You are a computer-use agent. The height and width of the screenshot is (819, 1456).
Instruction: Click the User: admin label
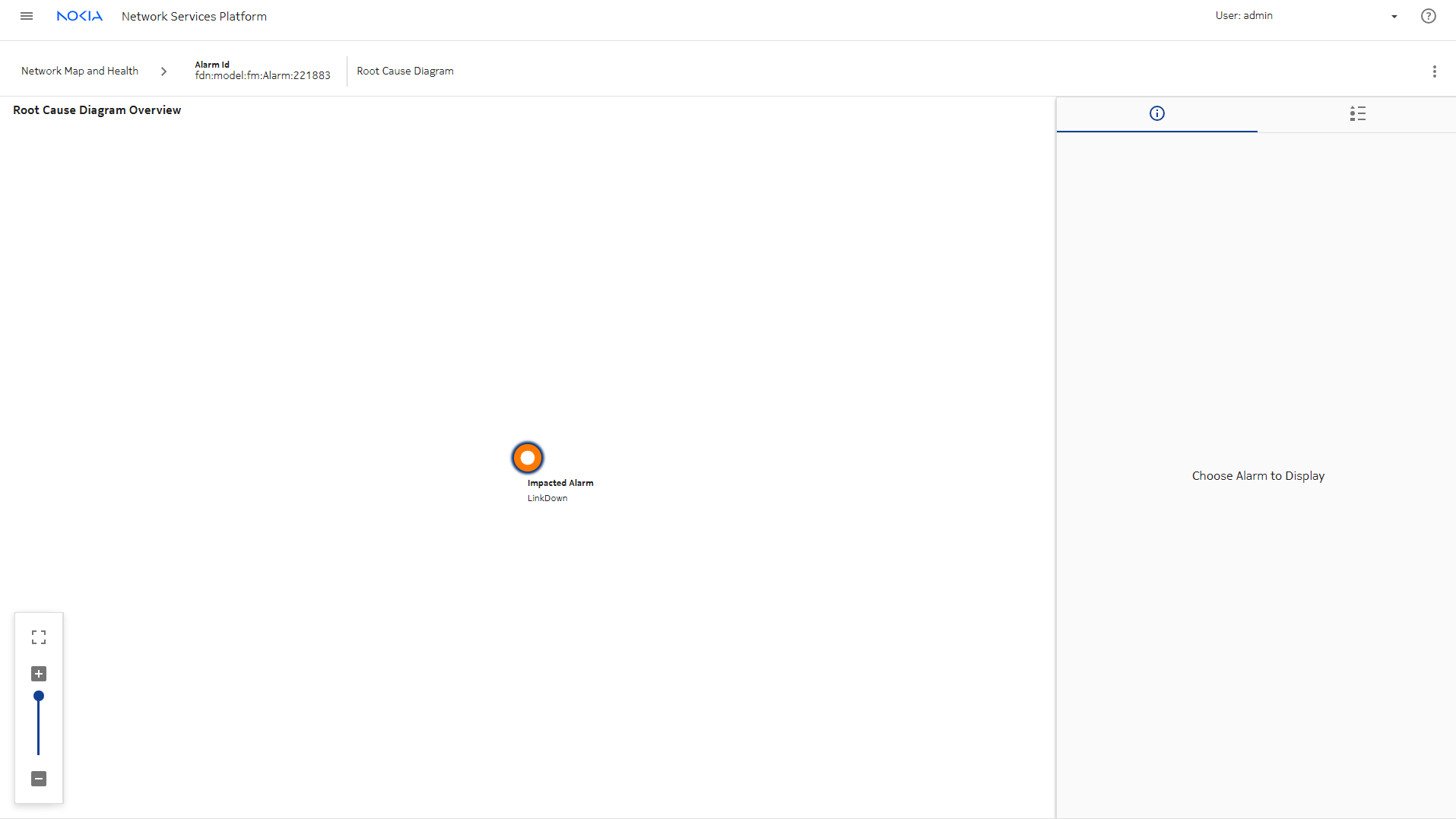[x=1243, y=16]
